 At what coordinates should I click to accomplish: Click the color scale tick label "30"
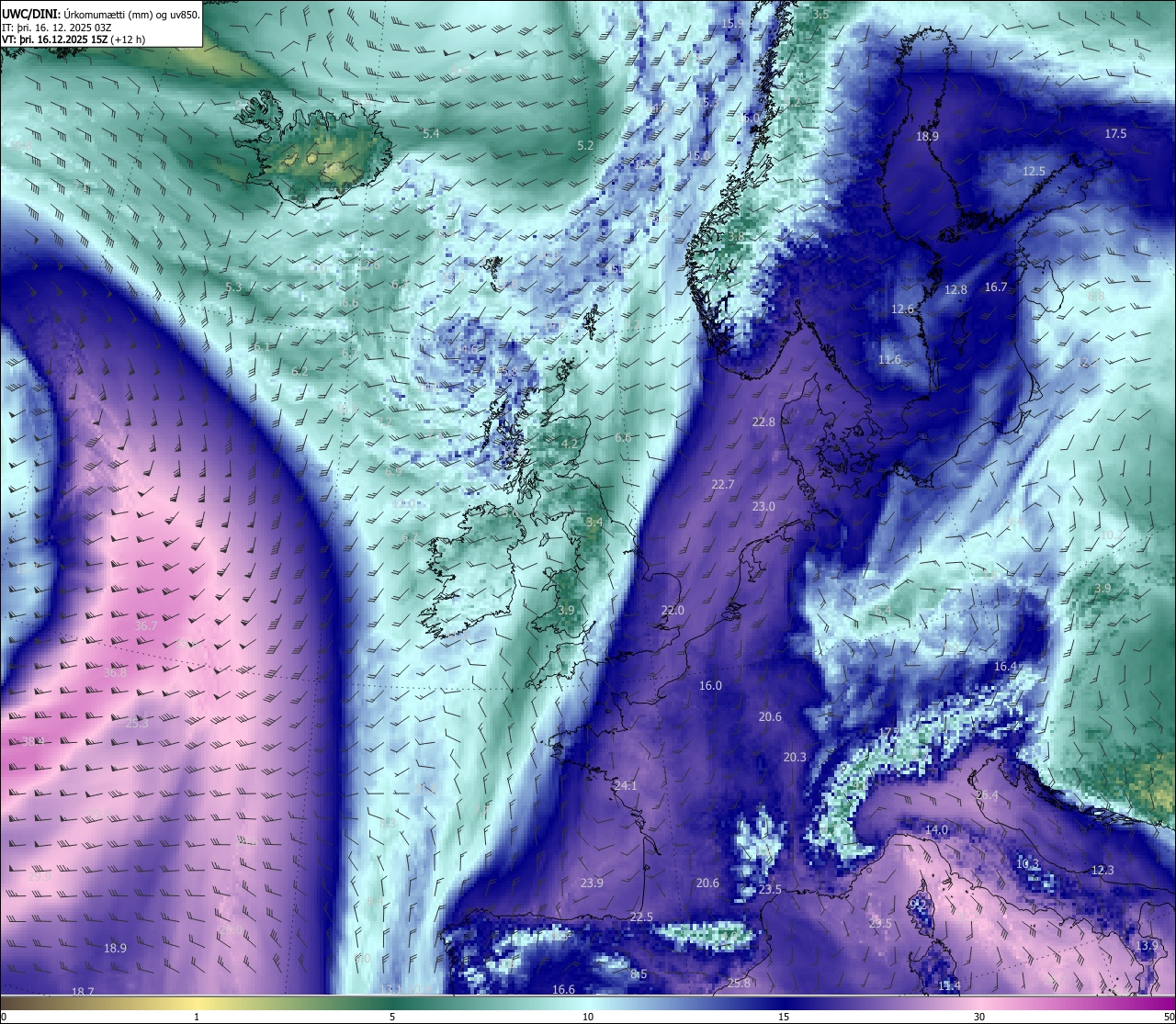979,1017
